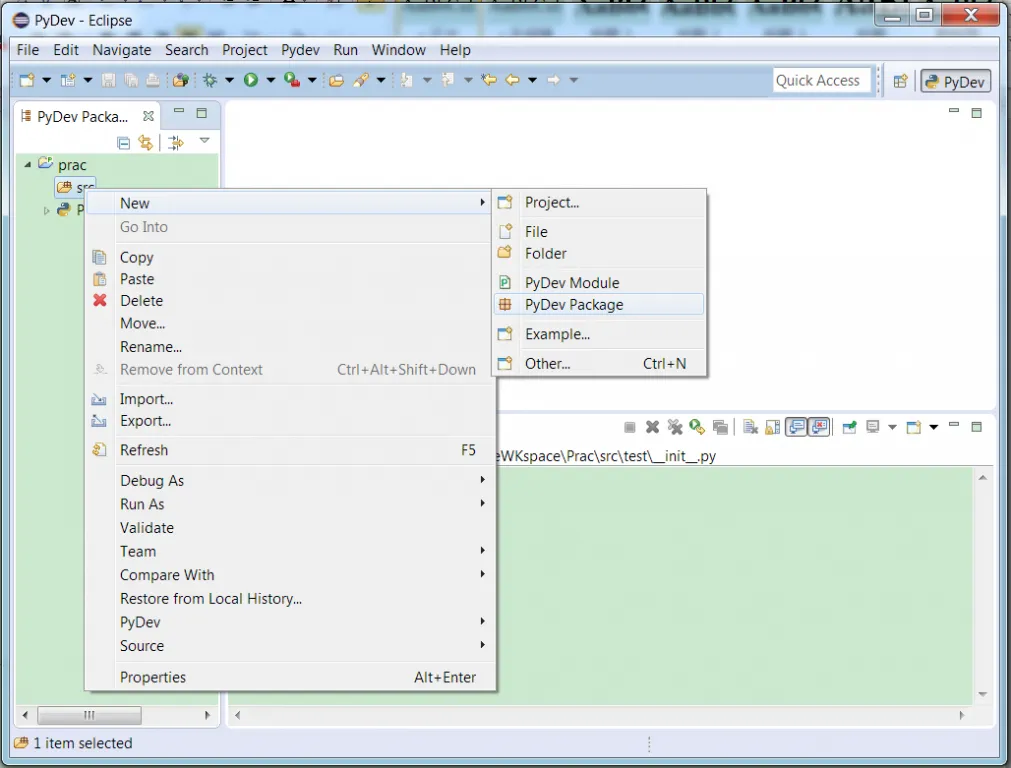This screenshot has height=768, width=1011.
Task: Click the Search flashlight icon in toolbar
Action: click(x=361, y=80)
